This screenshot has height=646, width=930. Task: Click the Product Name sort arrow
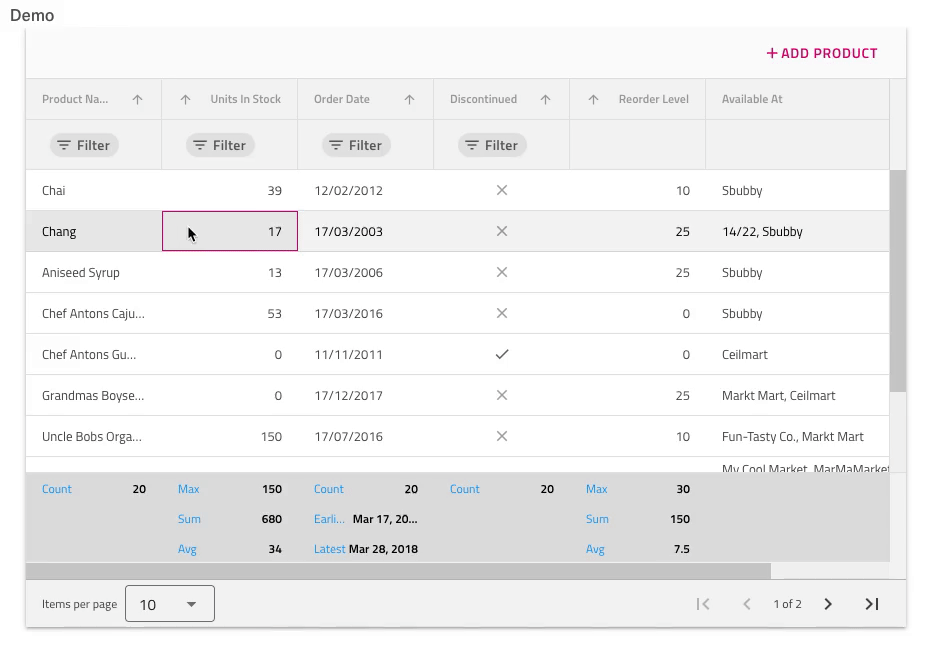138,99
